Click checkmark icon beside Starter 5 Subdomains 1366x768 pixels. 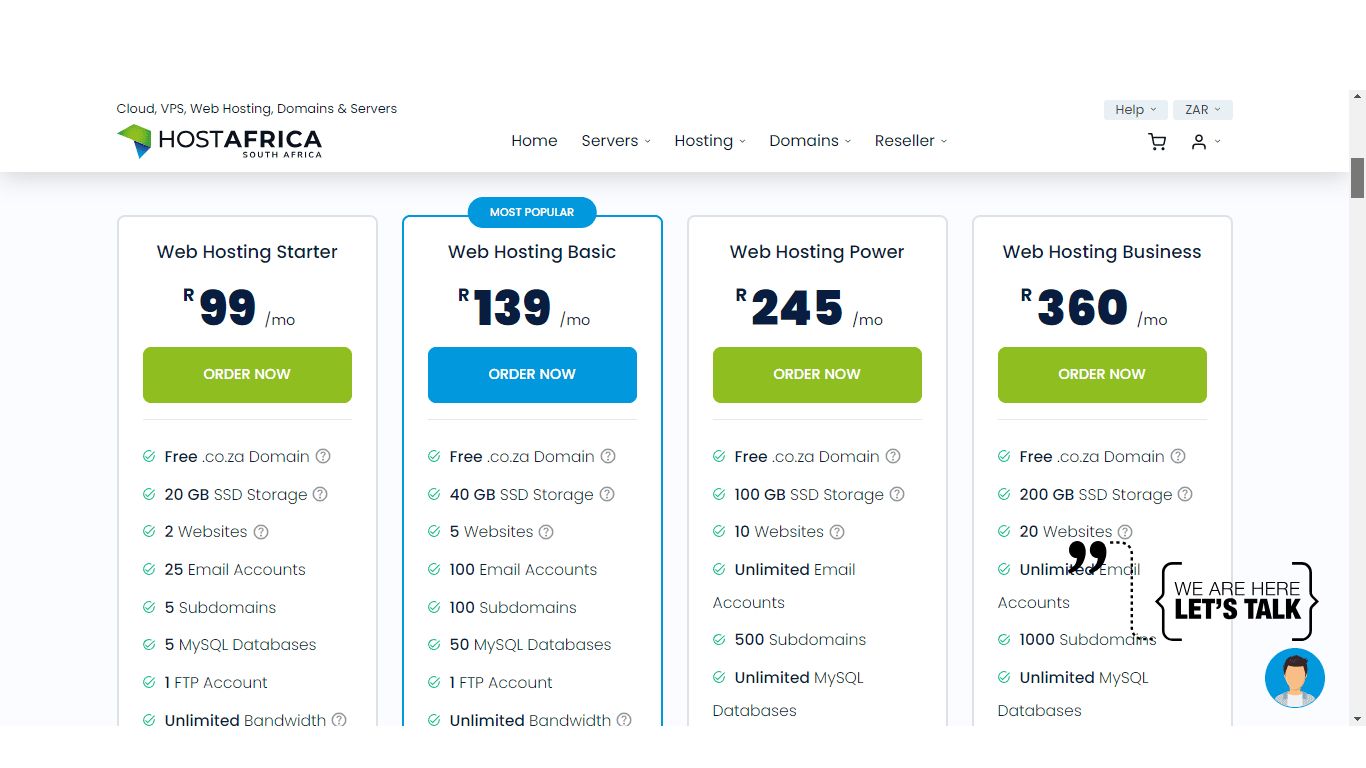(149, 607)
